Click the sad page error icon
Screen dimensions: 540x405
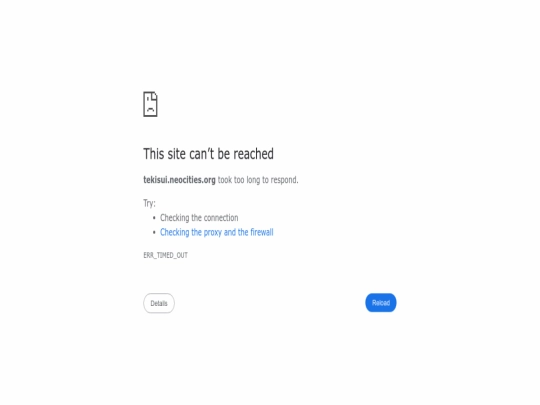(150, 104)
